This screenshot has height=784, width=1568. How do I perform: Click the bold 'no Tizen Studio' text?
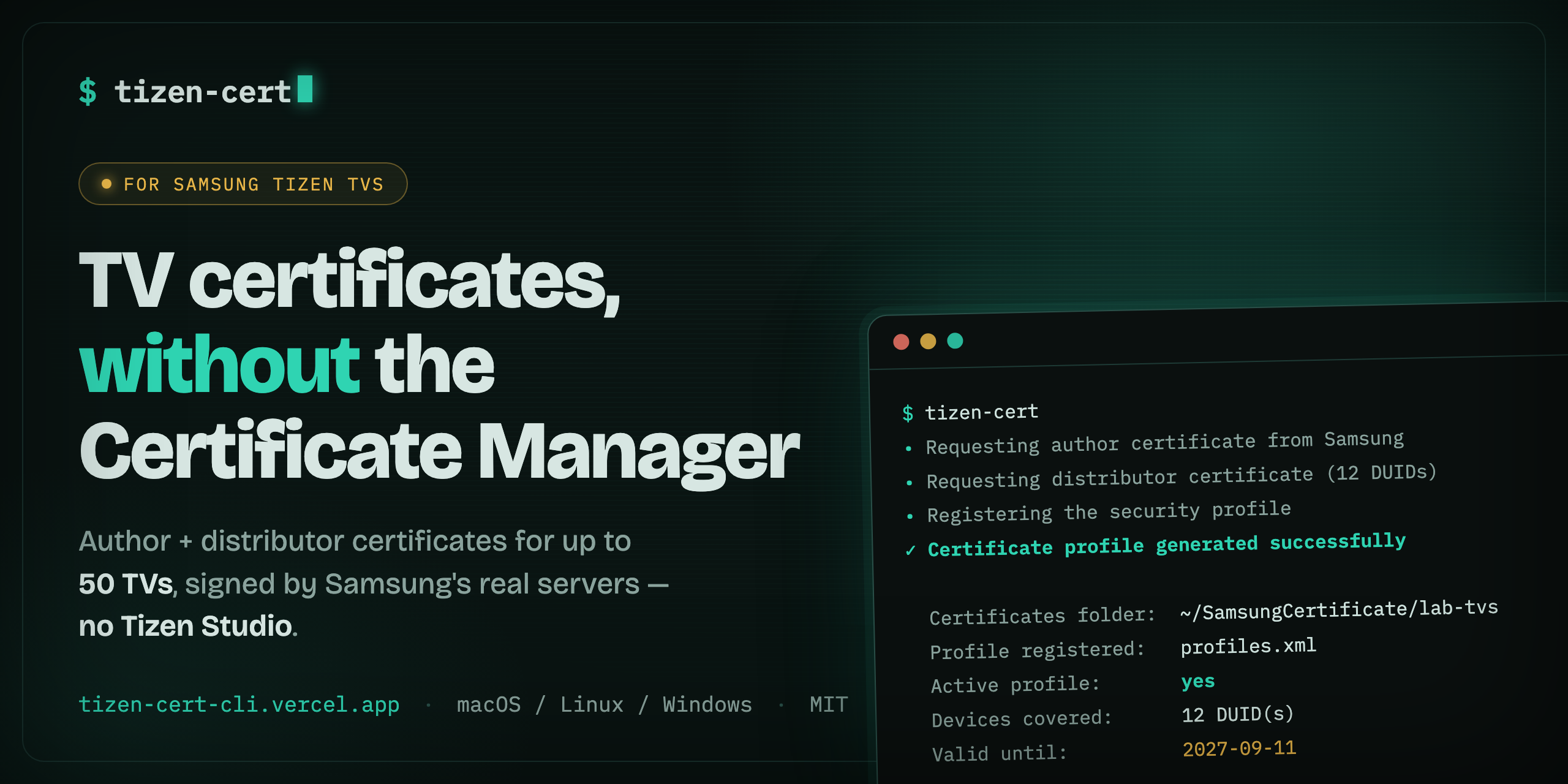tap(186, 626)
